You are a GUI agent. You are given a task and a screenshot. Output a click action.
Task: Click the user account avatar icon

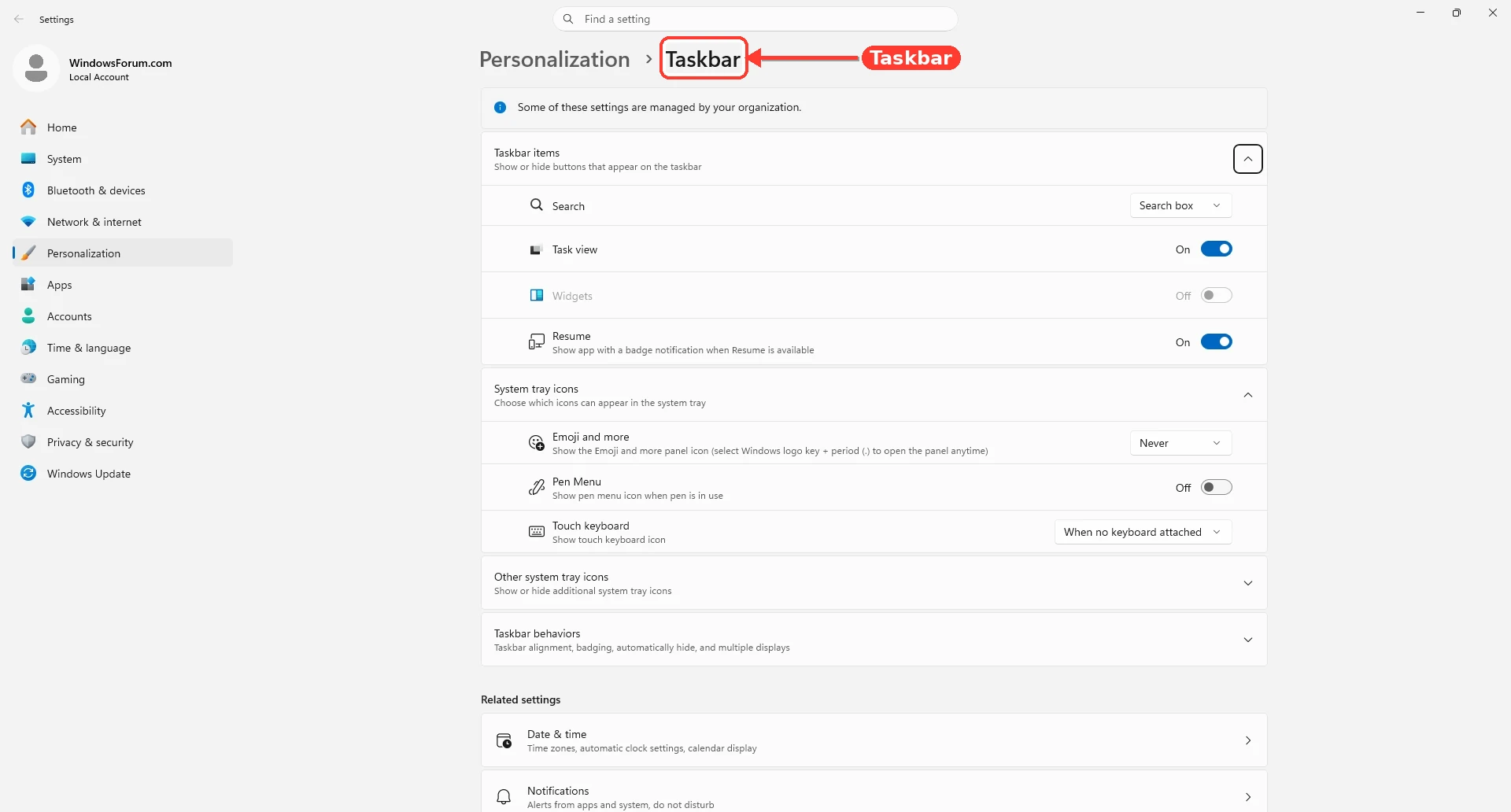[x=36, y=68]
